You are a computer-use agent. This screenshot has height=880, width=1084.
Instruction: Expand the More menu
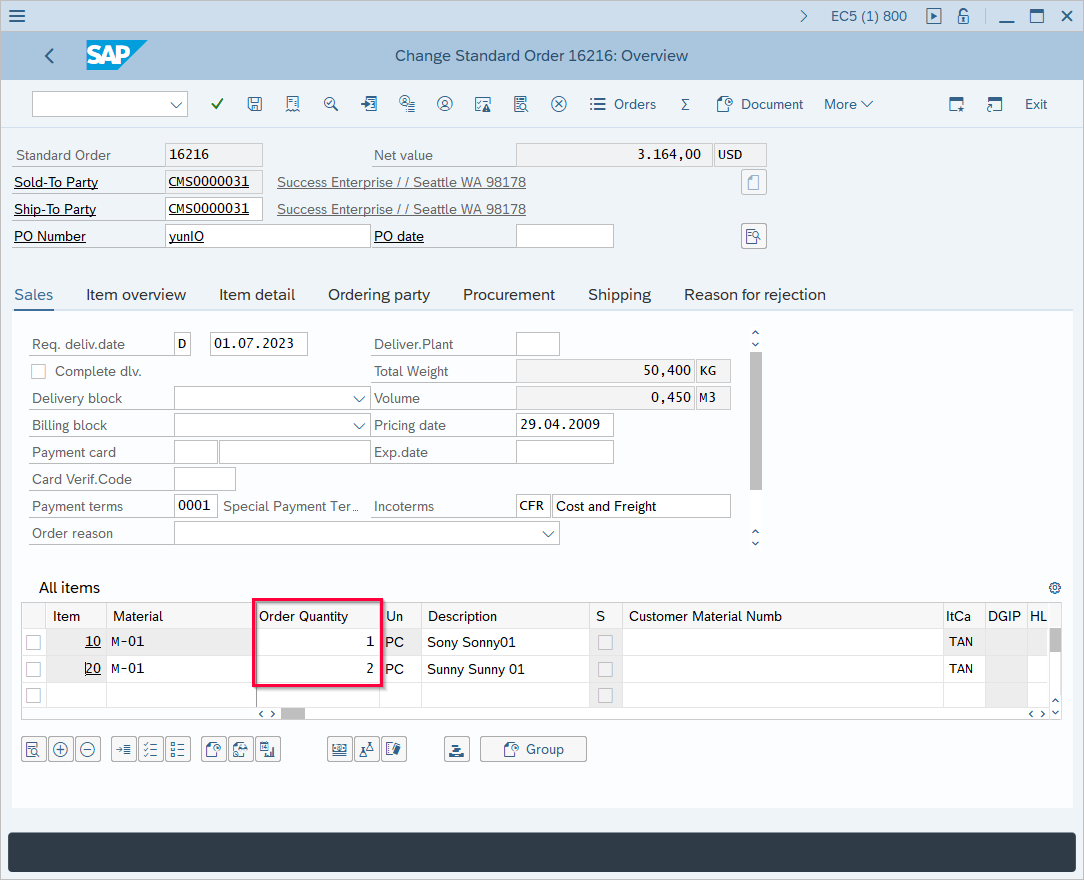tap(848, 104)
